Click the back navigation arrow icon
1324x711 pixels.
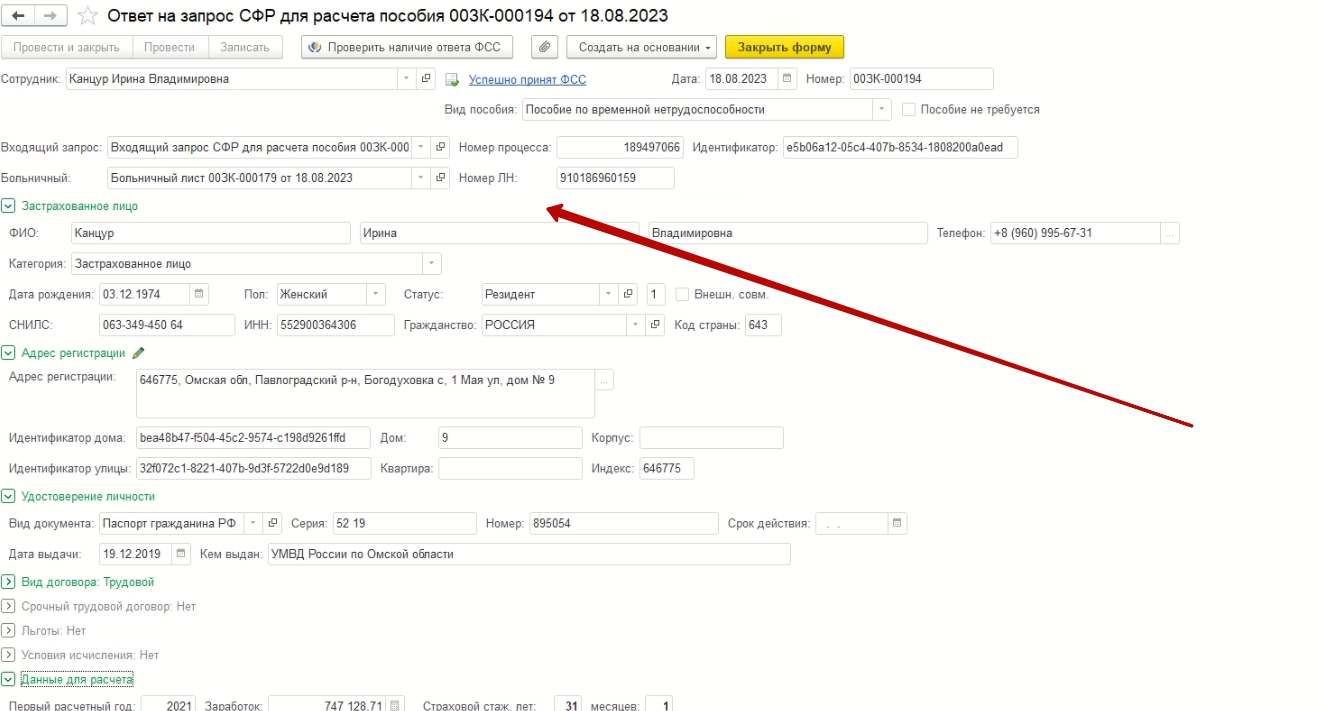[x=18, y=16]
